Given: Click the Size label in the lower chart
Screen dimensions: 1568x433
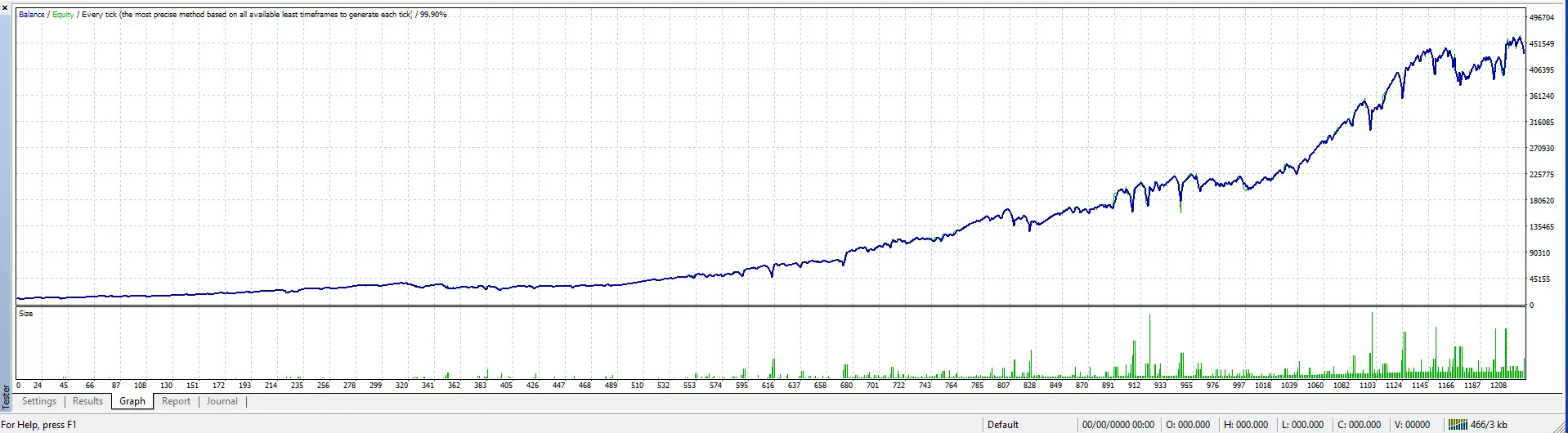Looking at the screenshot, I should (26, 314).
